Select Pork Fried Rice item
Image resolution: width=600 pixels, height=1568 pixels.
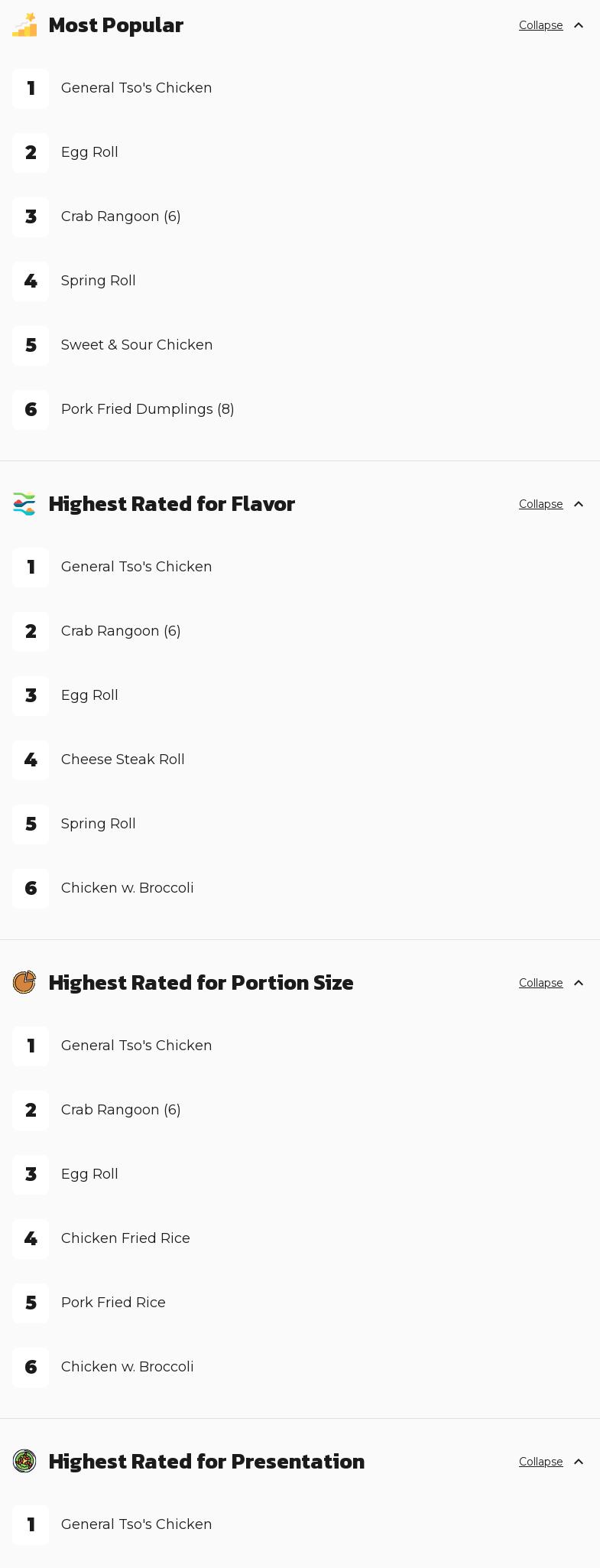point(113,1303)
